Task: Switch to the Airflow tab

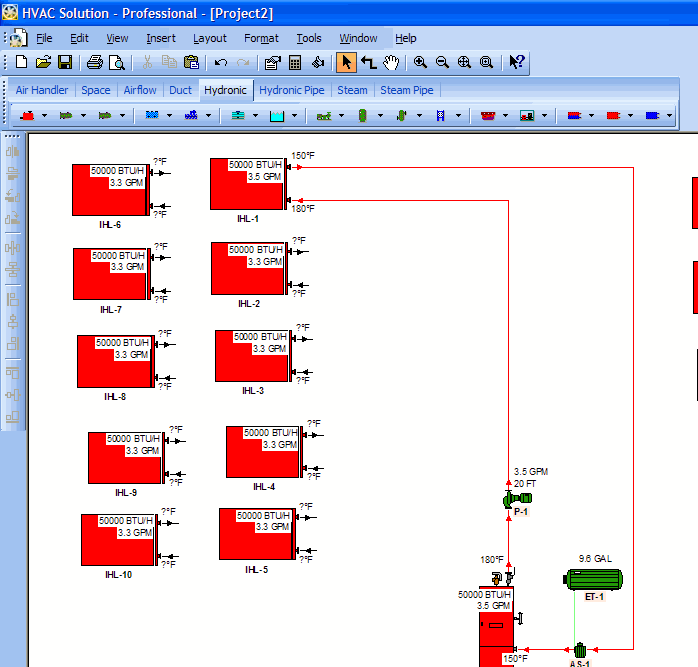Action: (140, 90)
